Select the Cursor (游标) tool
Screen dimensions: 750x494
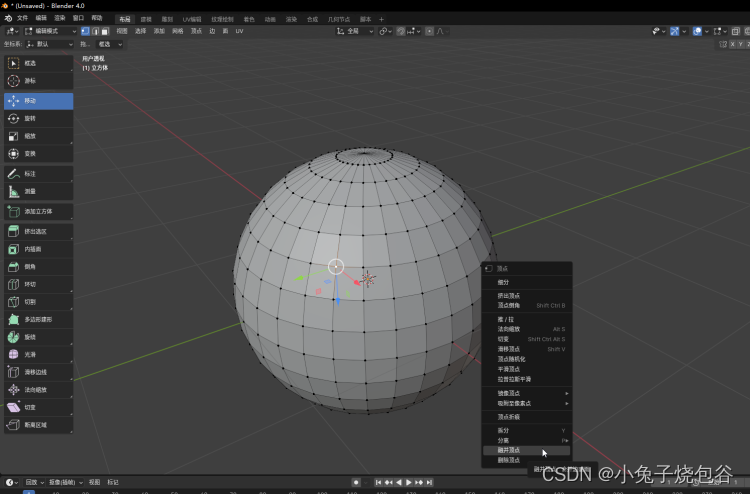pyautogui.click(x=38, y=81)
